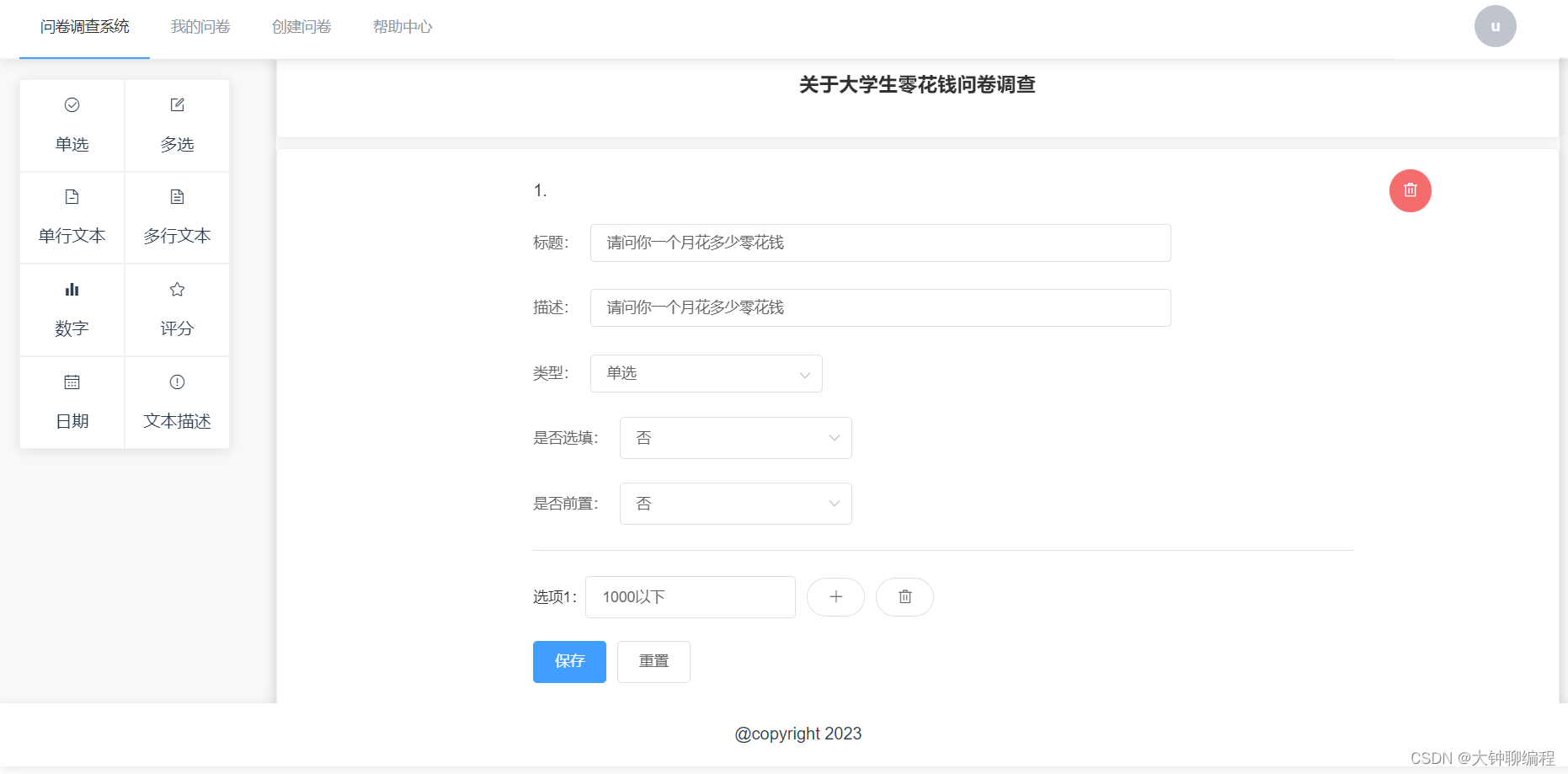1568x774 pixels.
Task: Open the user avatar 'u' menu
Action: (x=1496, y=26)
